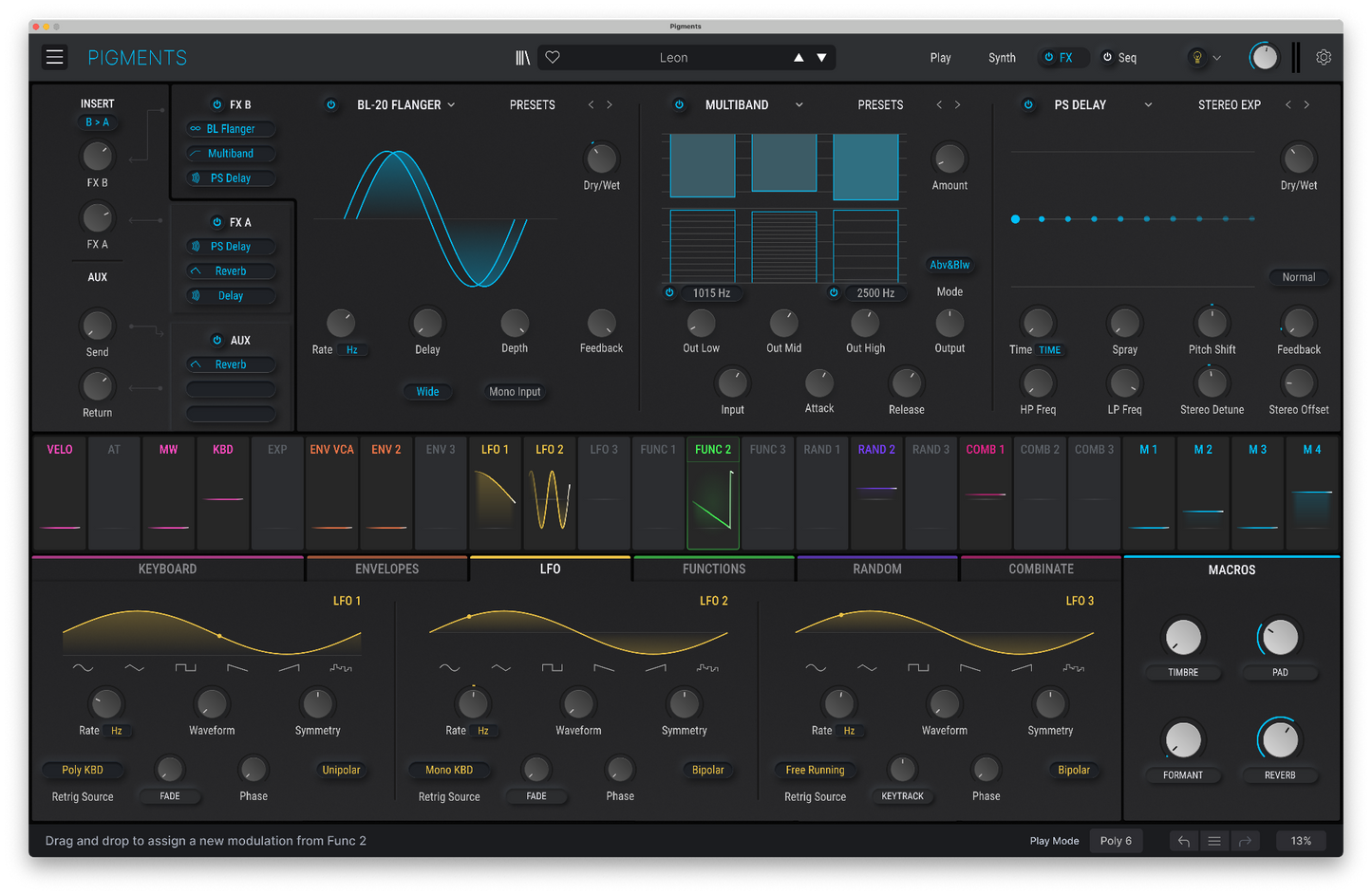
Task: Select the sawtooth waveform icon for LFO 1
Action: click(237, 668)
